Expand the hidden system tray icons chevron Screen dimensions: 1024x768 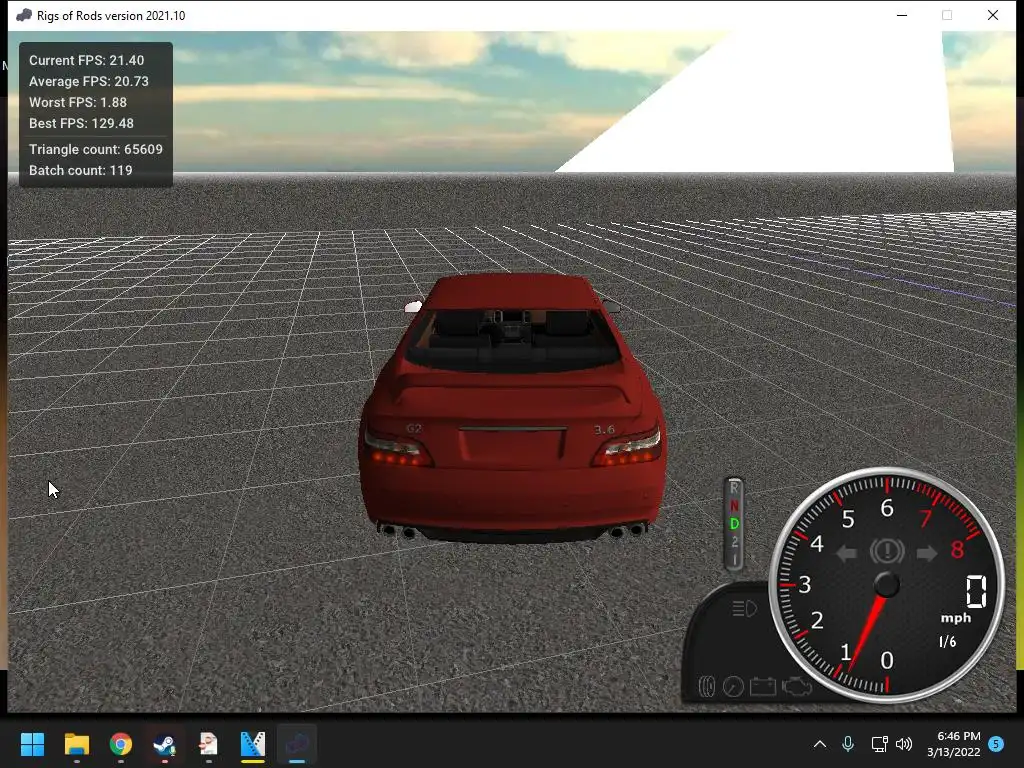point(820,744)
